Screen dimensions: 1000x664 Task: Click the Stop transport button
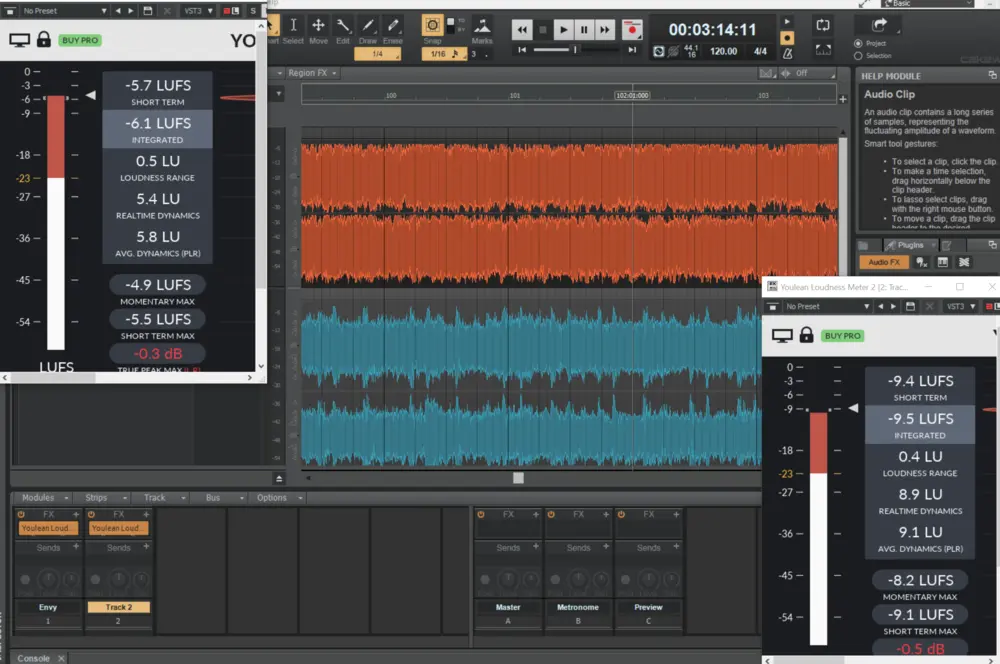pos(543,29)
